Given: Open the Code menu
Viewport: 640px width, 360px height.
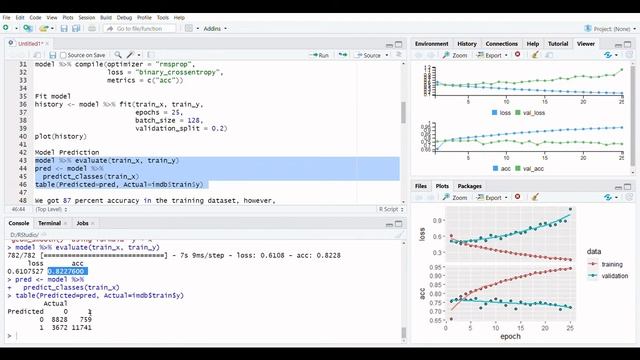Looking at the screenshot, I should point(36,18).
